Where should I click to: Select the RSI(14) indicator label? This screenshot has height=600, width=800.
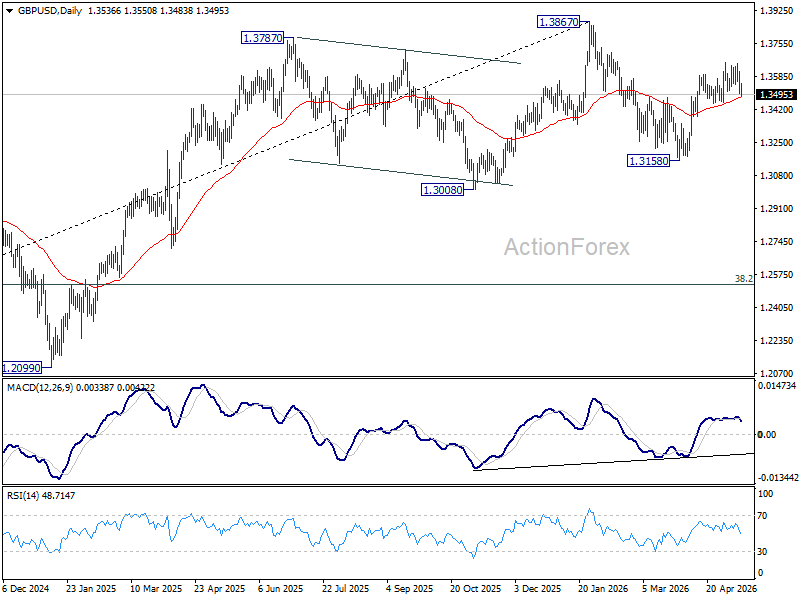tap(24, 495)
